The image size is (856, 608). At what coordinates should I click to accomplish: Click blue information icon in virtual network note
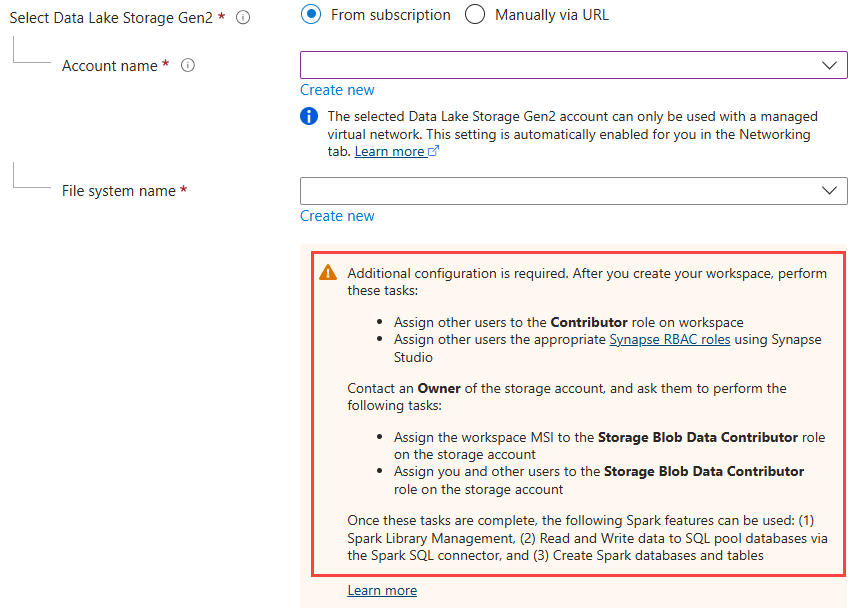coord(310,117)
